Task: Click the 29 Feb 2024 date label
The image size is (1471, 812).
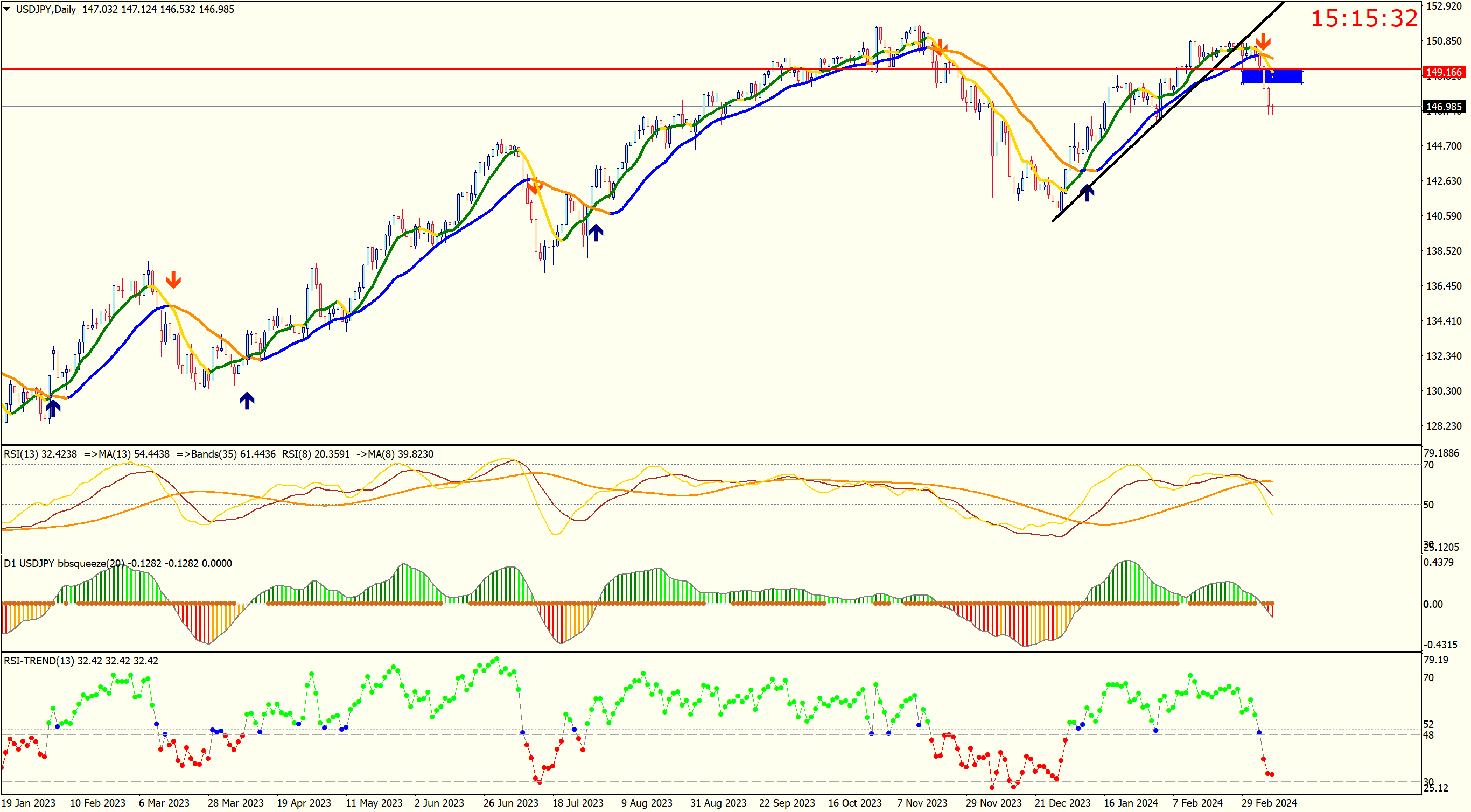Action: pyautogui.click(x=1269, y=803)
